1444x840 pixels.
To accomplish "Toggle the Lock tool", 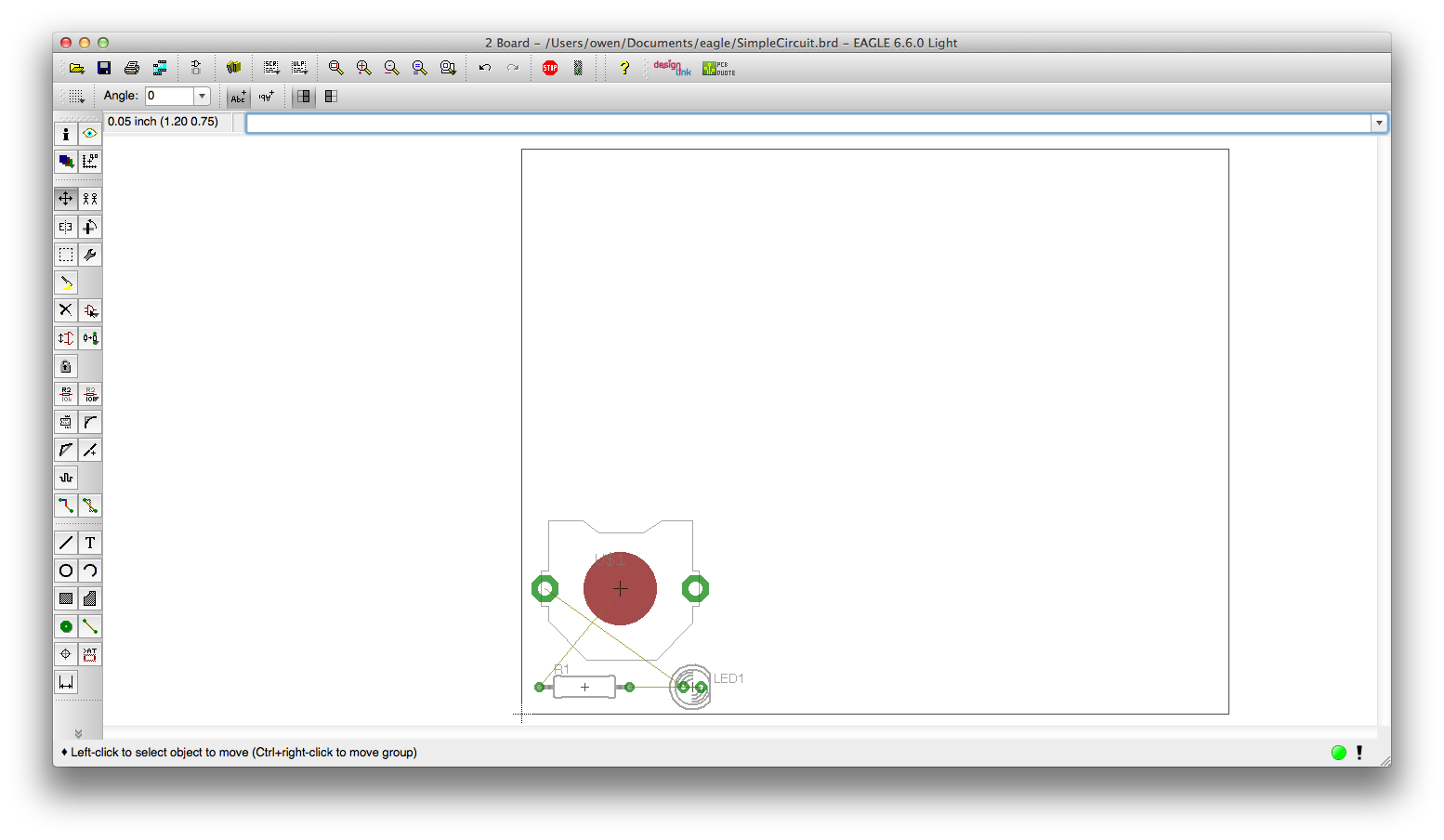I will coord(65,366).
